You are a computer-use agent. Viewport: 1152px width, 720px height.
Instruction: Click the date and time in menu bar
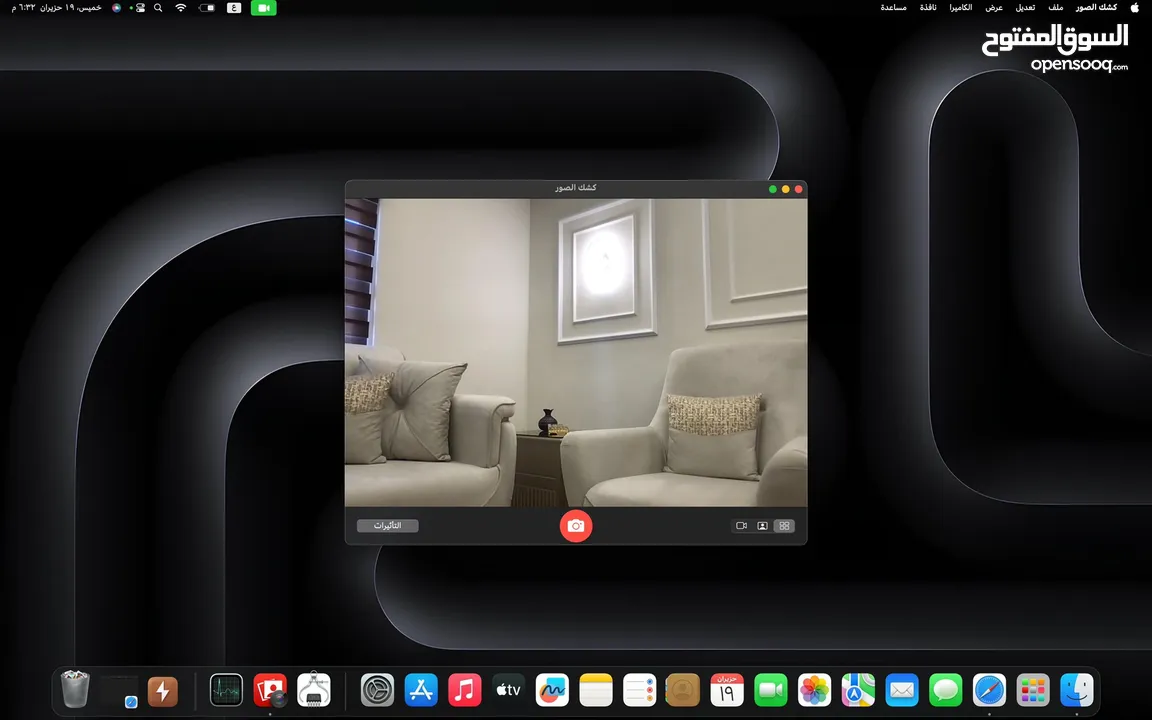[x=56, y=7]
